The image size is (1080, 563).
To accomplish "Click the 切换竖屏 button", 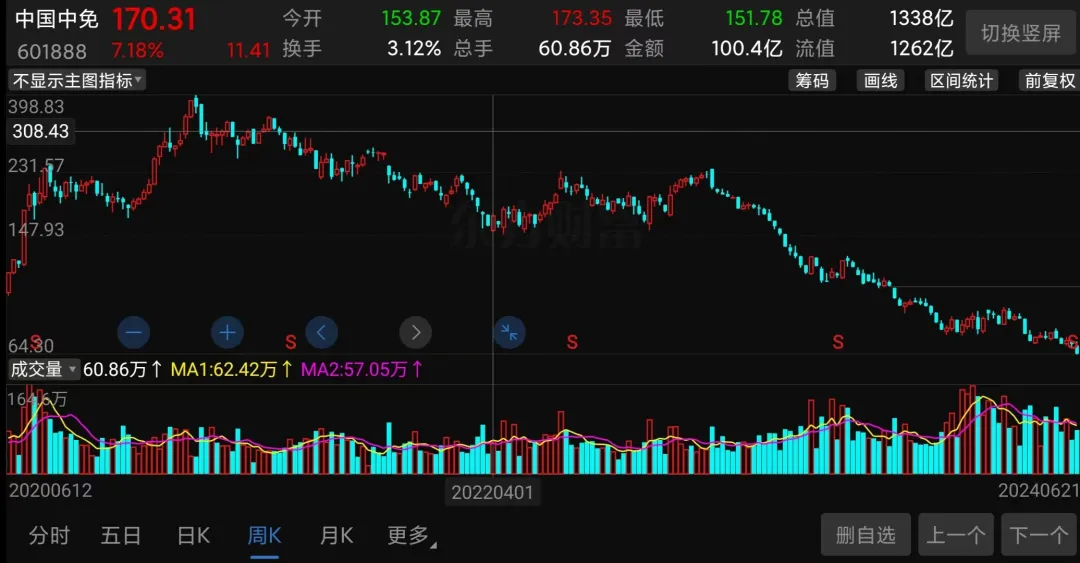I will click(1021, 32).
